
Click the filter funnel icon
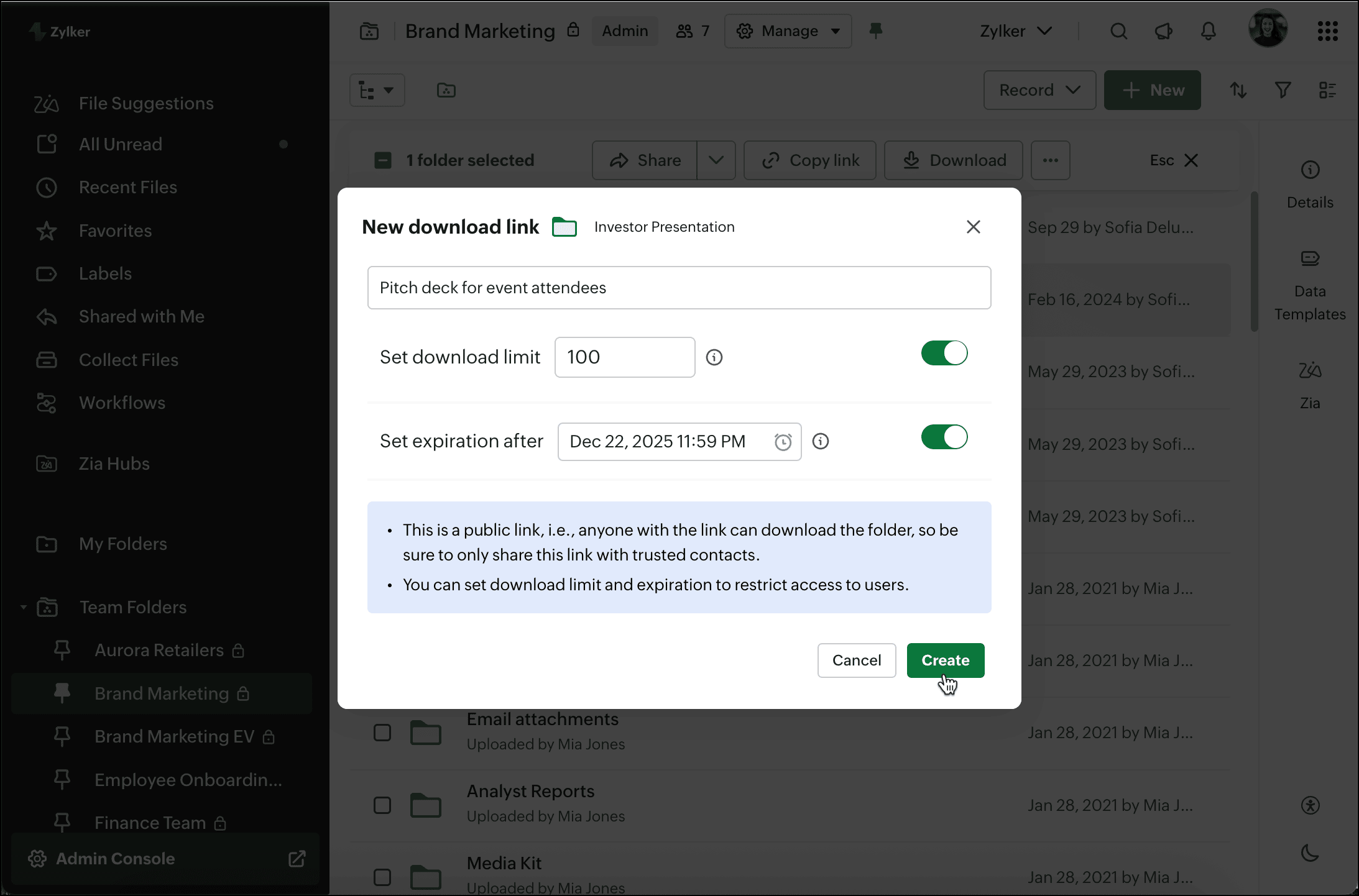tap(1283, 91)
